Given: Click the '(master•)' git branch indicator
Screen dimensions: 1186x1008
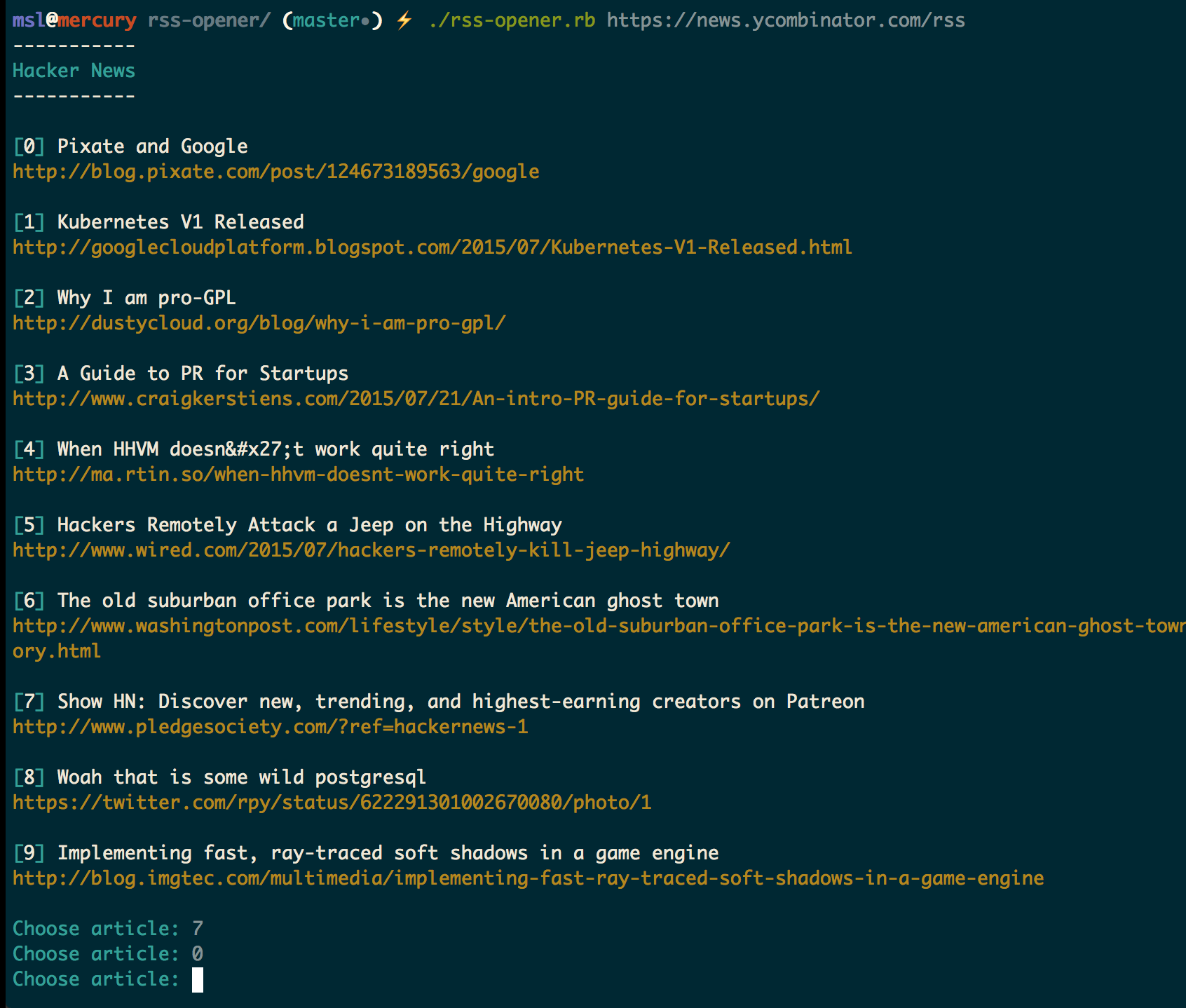Looking at the screenshot, I should pyautogui.click(x=332, y=20).
